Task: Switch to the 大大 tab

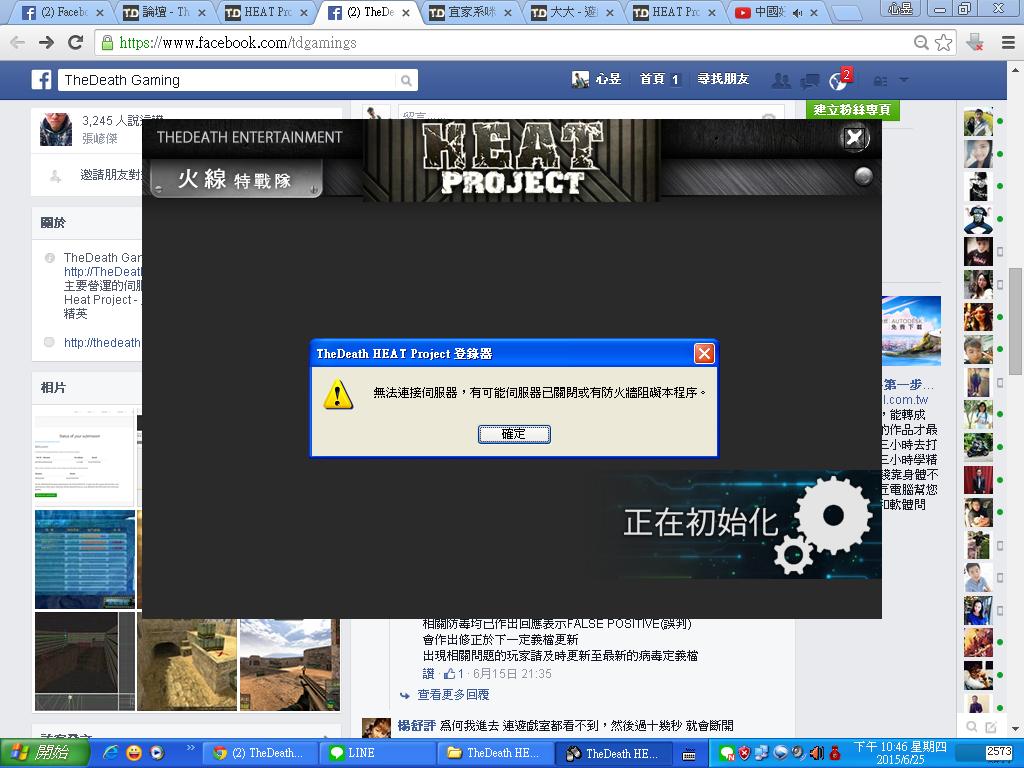Action: pyautogui.click(x=573, y=12)
